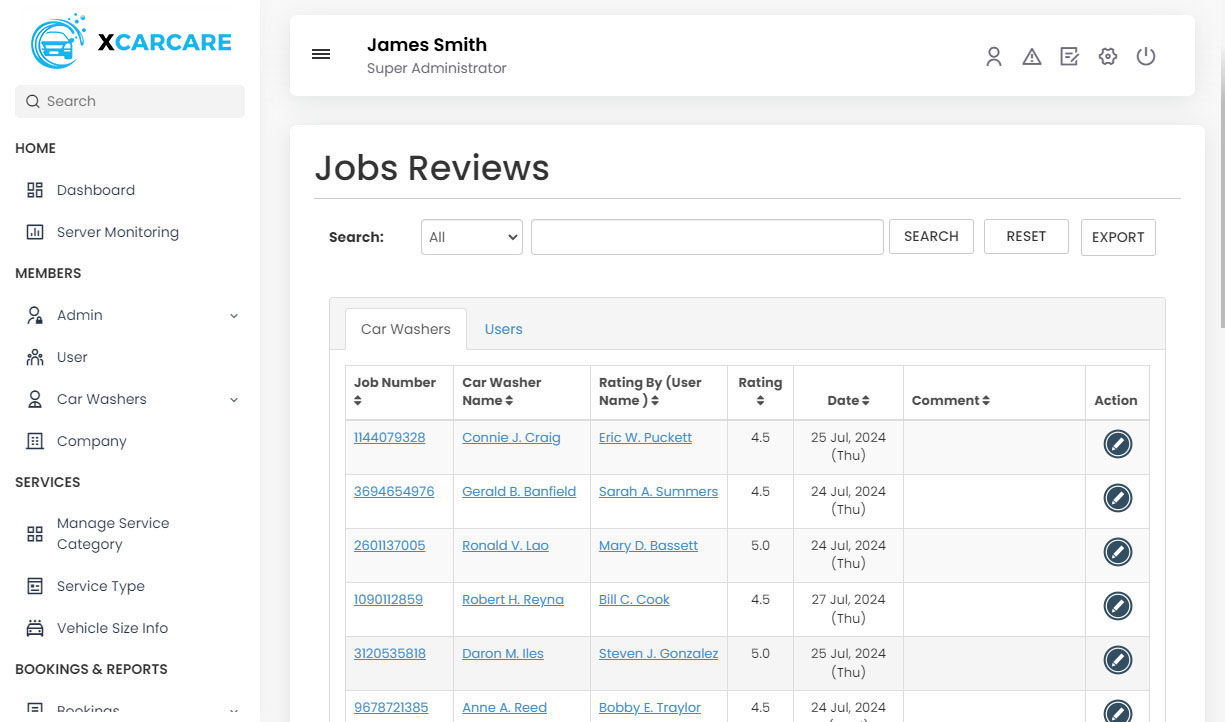Image resolution: width=1225 pixels, height=722 pixels.
Task: Click the EXPORT button
Action: [x=1117, y=237]
